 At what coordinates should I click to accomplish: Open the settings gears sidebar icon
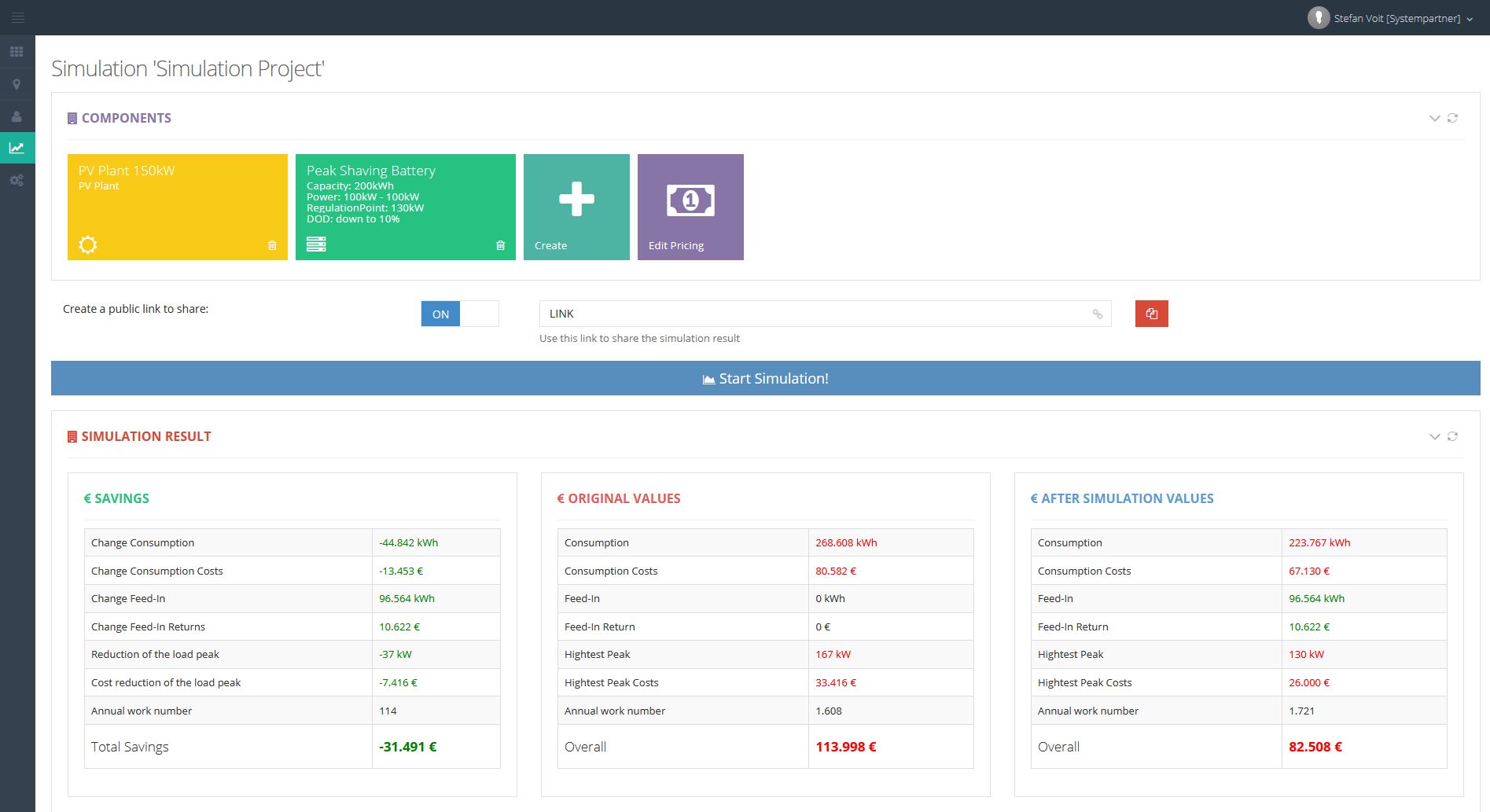(x=17, y=181)
